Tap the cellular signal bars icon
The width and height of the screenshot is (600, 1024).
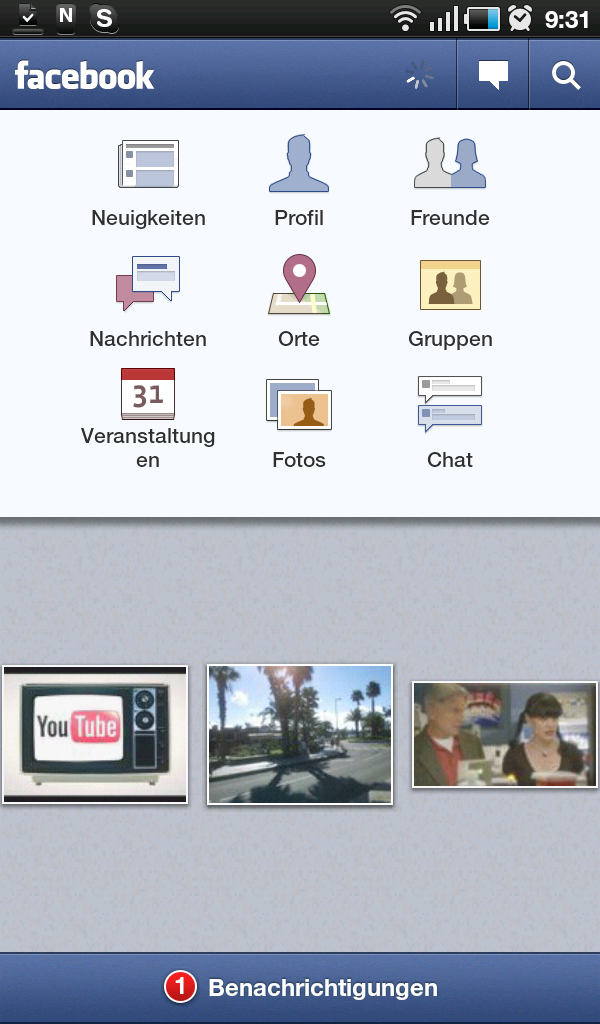pyautogui.click(x=444, y=19)
